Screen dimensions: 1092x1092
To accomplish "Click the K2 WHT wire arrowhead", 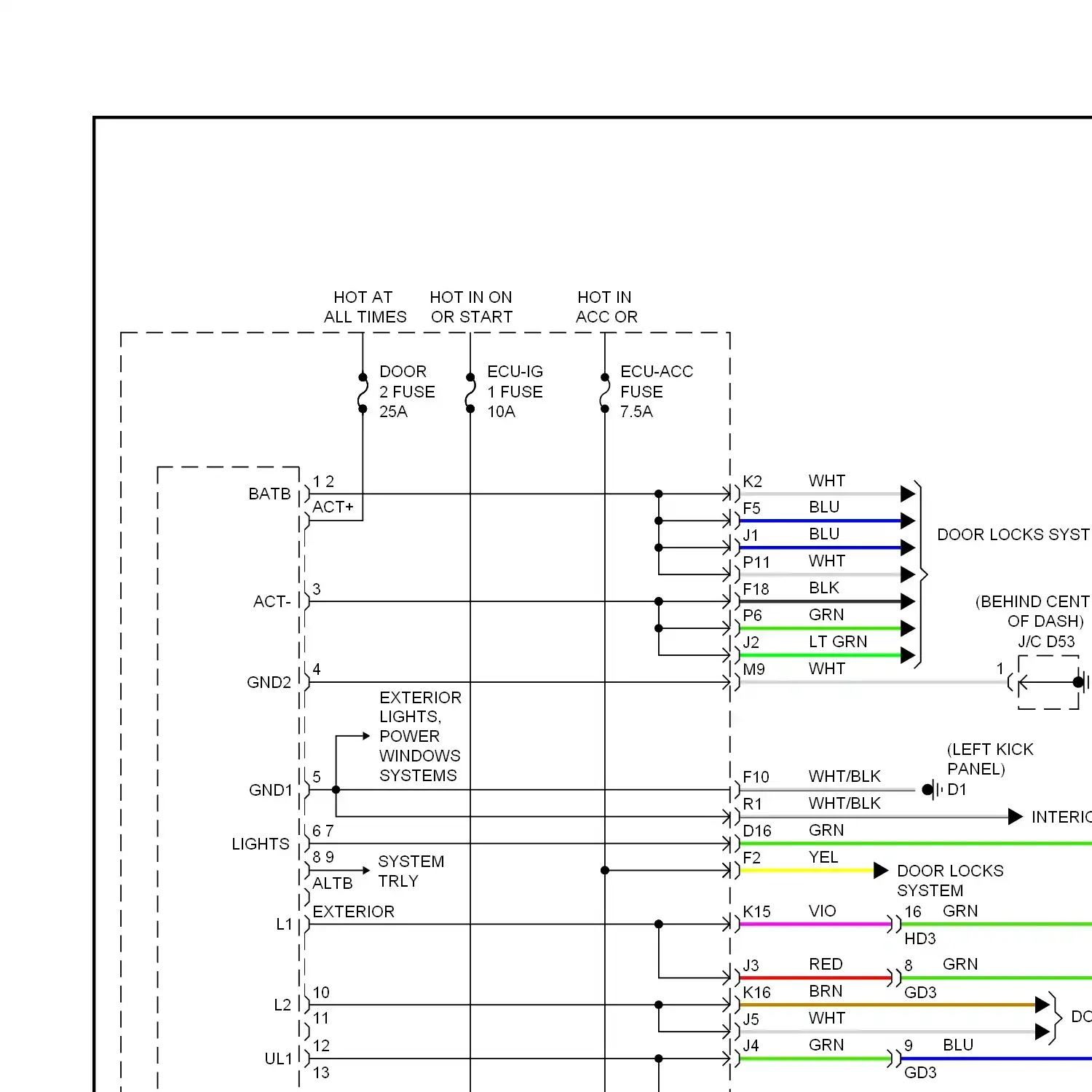I will 908,494.
